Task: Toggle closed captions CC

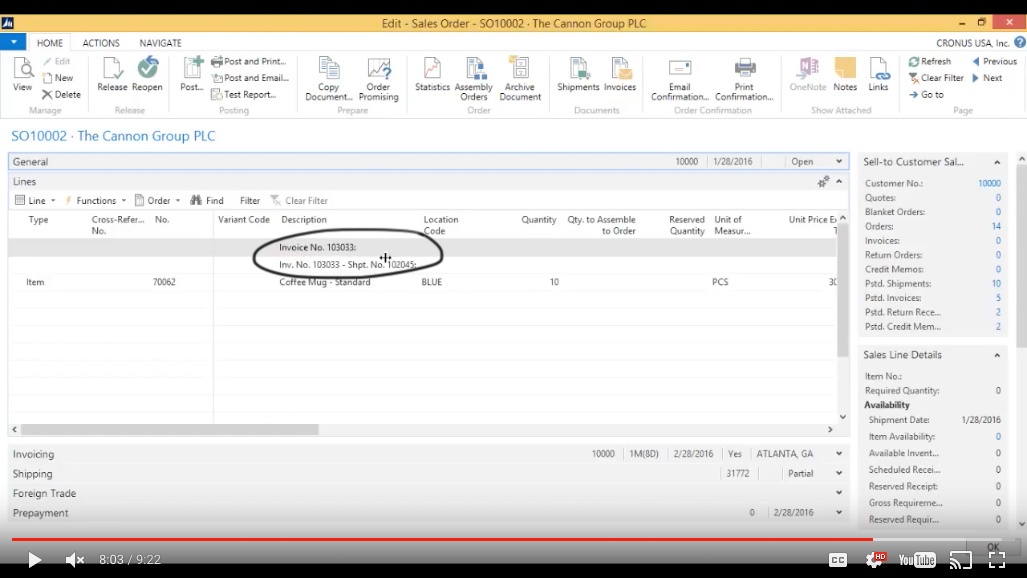Action: point(838,560)
